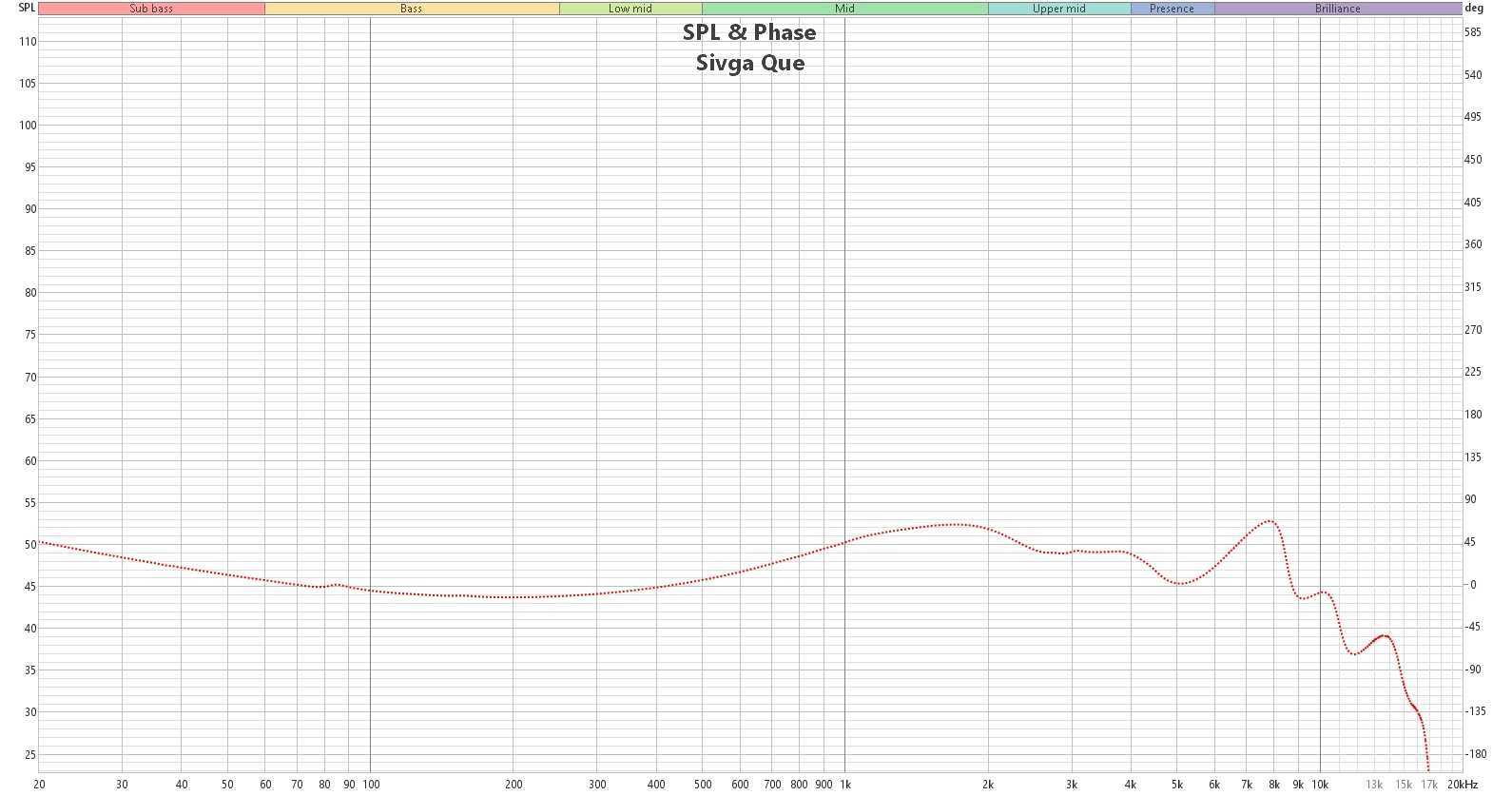Click the 1k tick on frequency axis
The width and height of the screenshot is (1512, 796).
845,785
